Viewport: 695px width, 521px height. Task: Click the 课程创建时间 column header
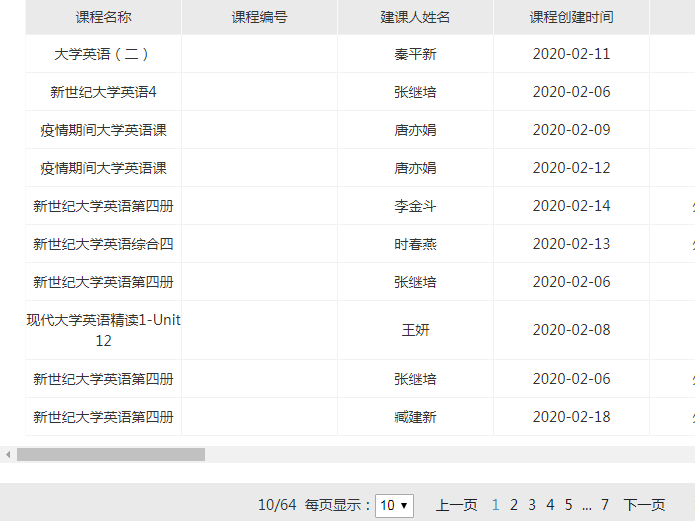tap(571, 17)
